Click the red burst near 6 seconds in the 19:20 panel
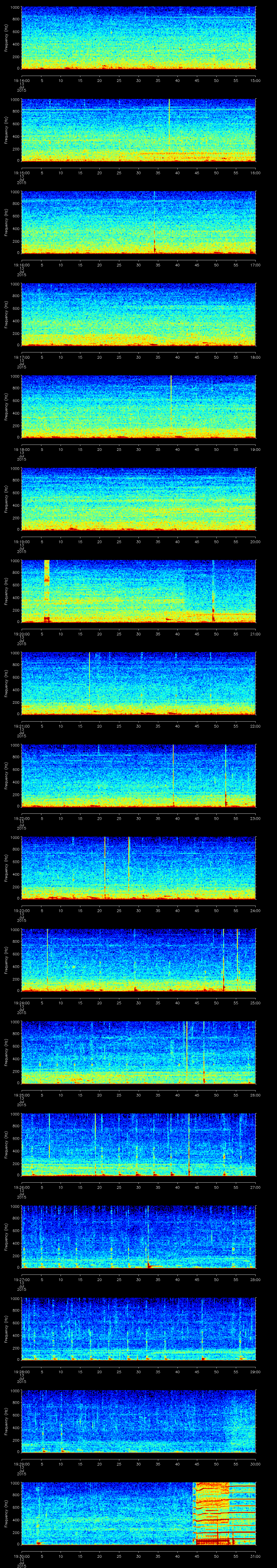 pyautogui.click(x=47, y=618)
